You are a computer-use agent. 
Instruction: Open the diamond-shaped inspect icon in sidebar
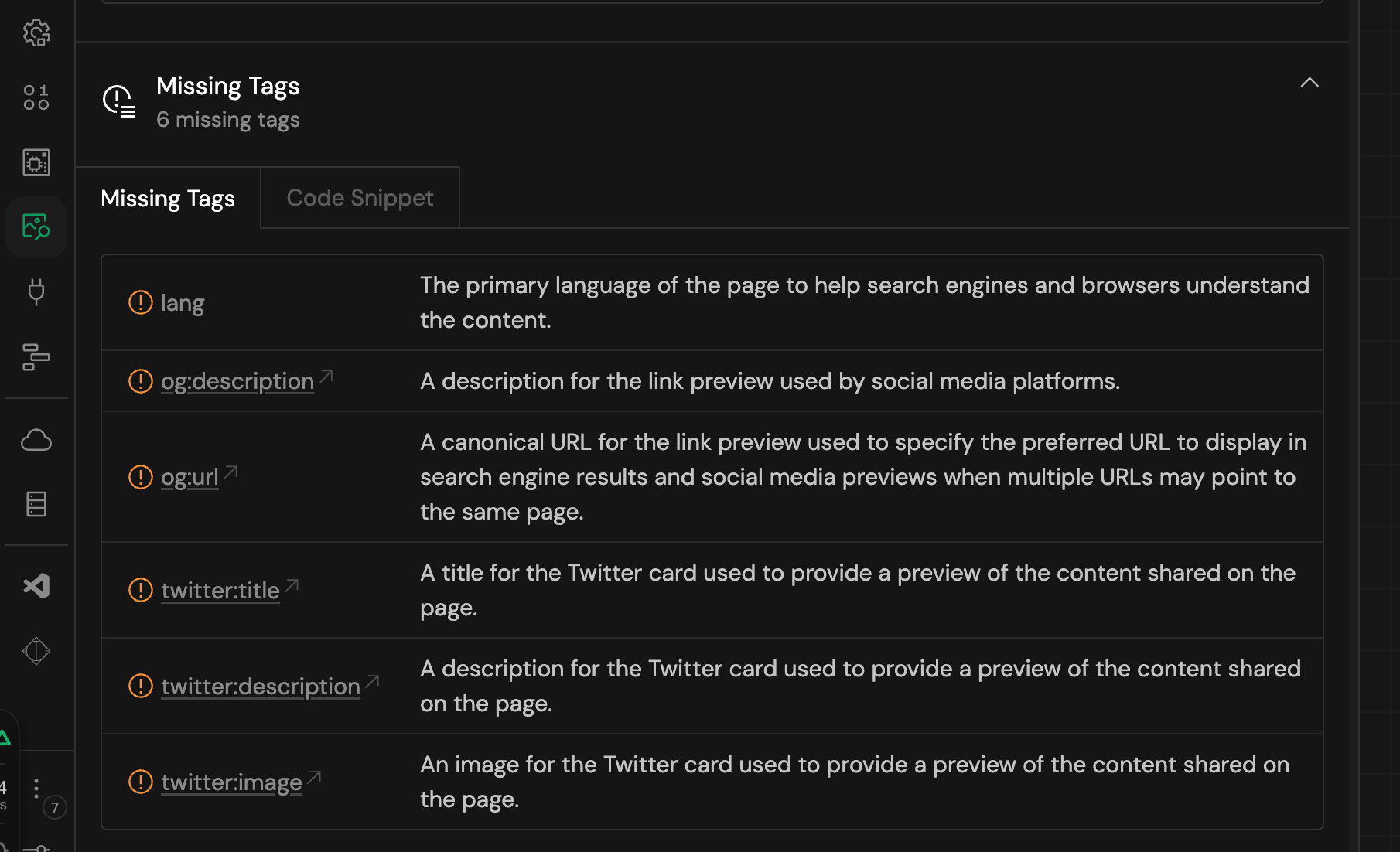[36, 651]
